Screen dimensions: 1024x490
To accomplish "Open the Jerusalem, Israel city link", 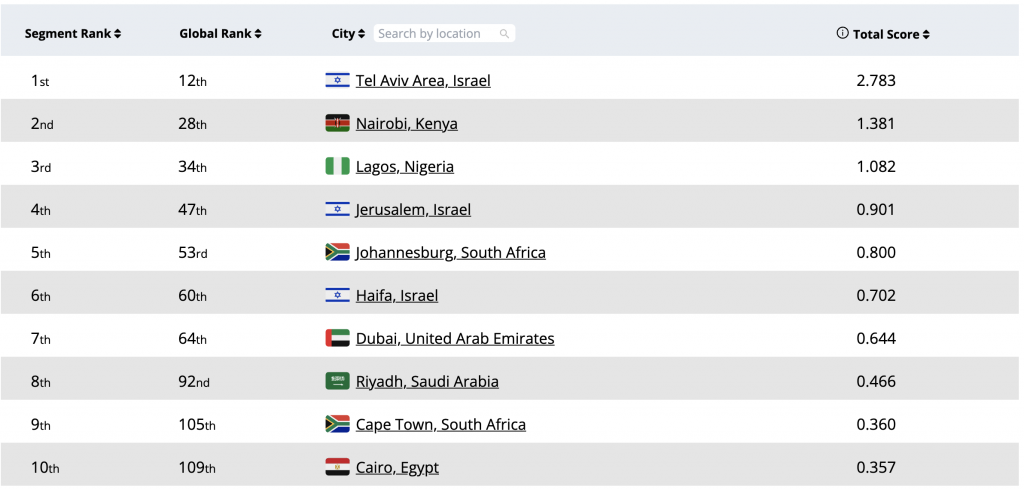I will pyautogui.click(x=413, y=209).
